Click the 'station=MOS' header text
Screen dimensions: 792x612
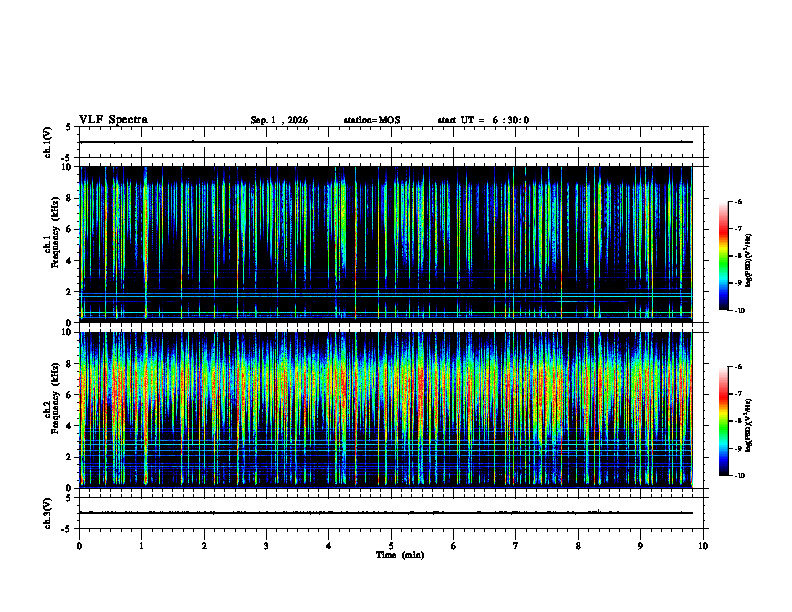(x=372, y=120)
